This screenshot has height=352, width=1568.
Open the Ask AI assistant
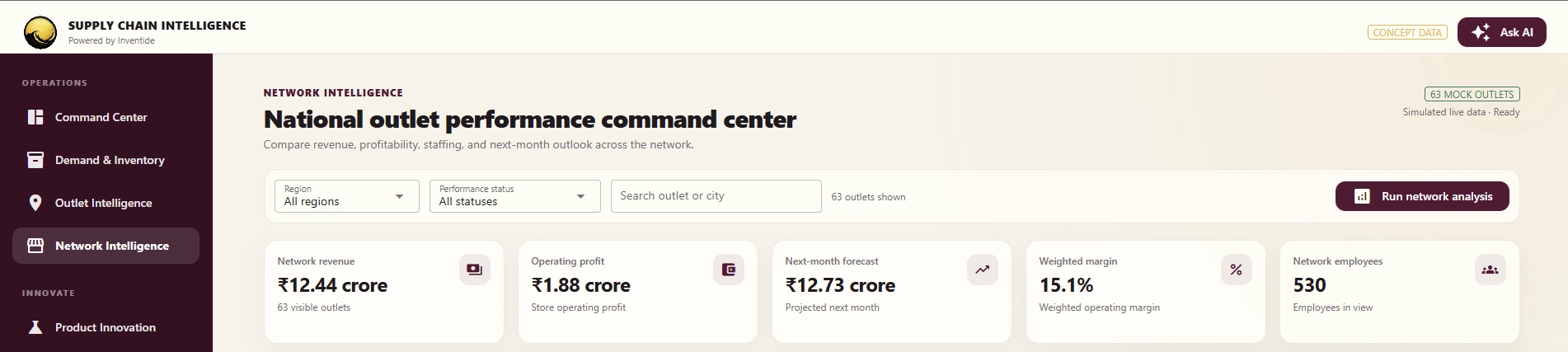(1501, 32)
